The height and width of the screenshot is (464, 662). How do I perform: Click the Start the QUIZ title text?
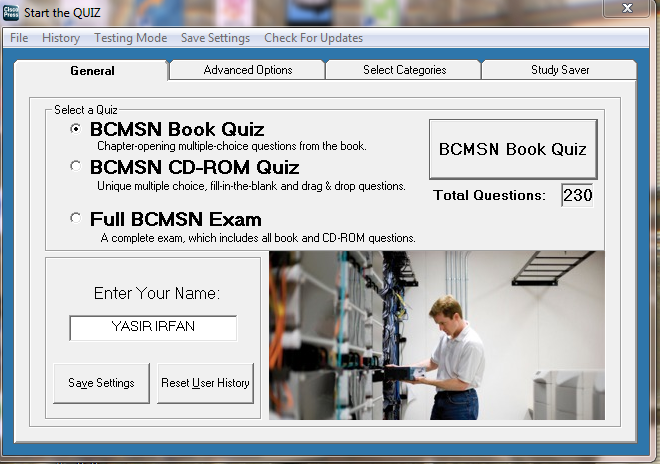[x=62, y=13]
